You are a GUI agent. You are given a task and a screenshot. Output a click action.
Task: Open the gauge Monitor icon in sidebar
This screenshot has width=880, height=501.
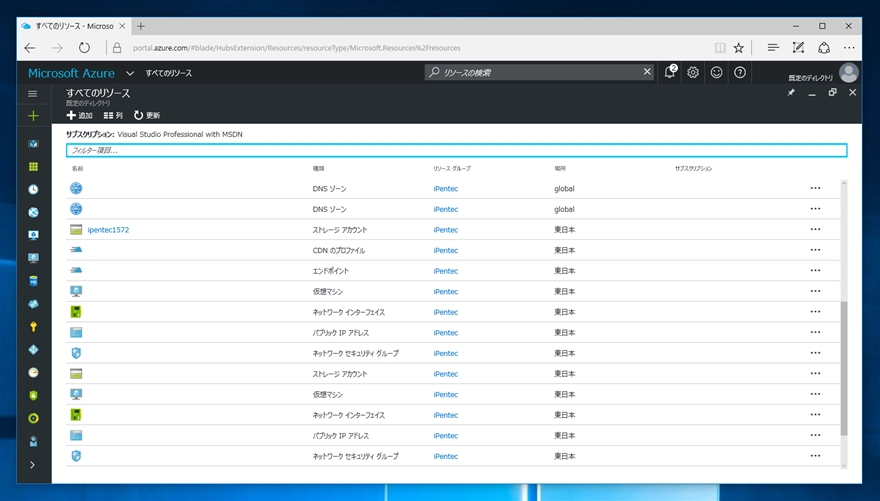tap(33, 373)
